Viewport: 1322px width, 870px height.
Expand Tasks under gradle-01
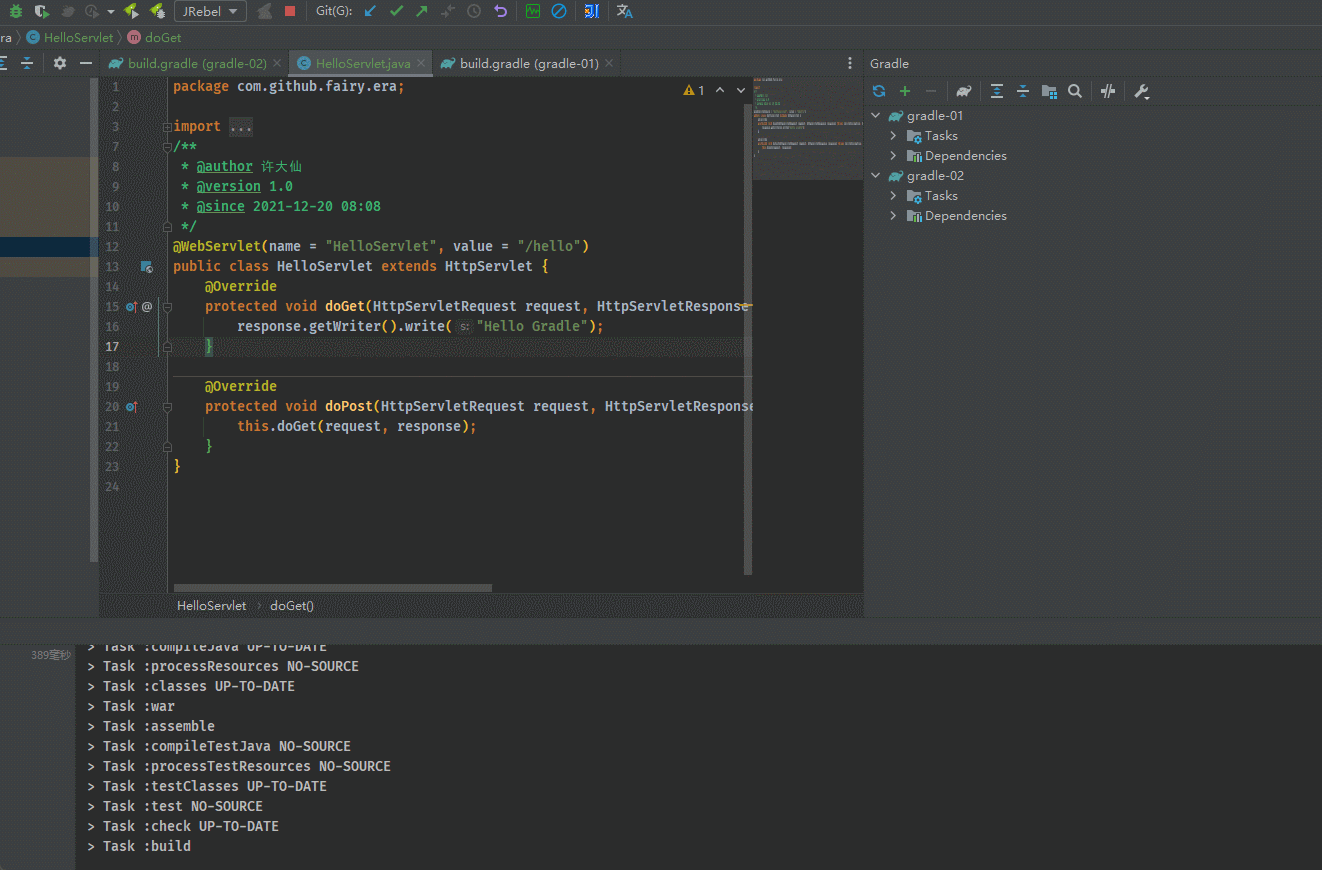pos(893,136)
